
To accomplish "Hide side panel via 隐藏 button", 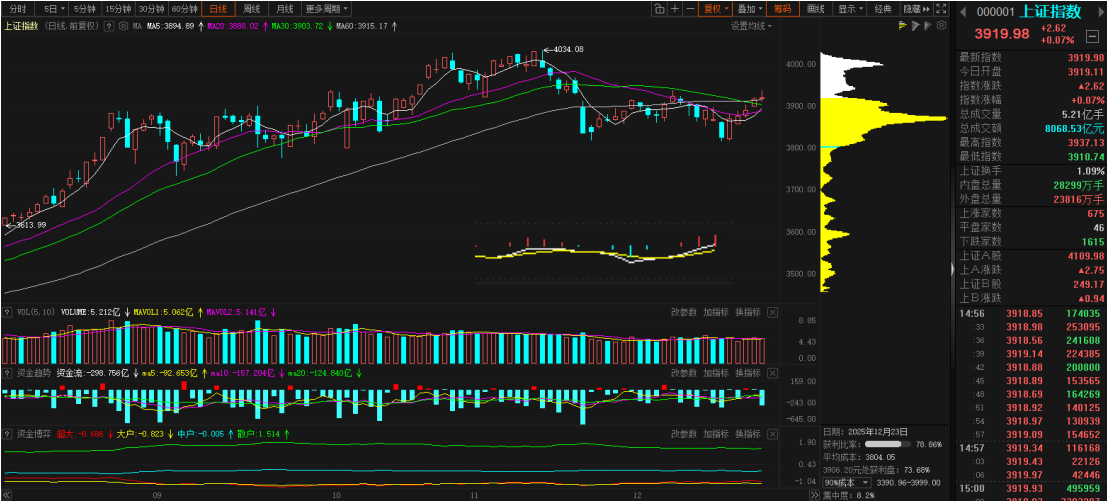I will (x=917, y=9).
